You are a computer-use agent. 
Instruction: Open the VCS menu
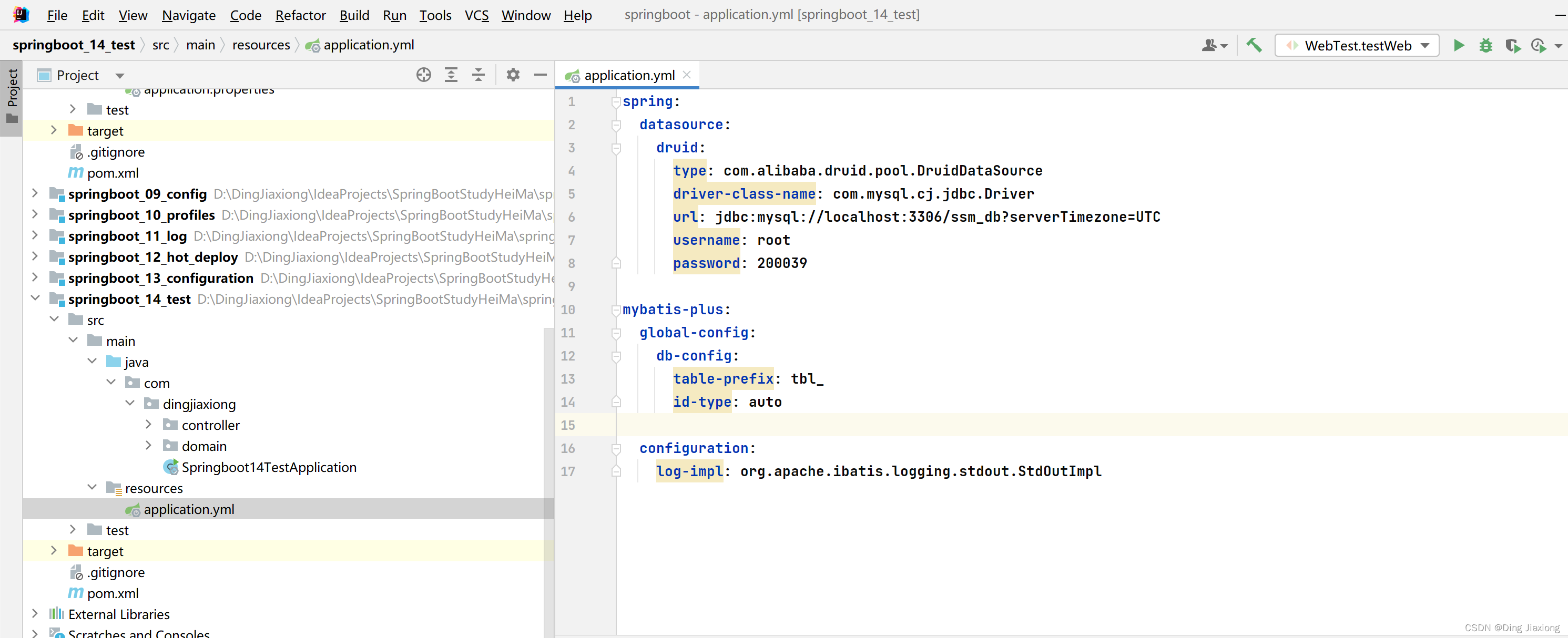476,15
